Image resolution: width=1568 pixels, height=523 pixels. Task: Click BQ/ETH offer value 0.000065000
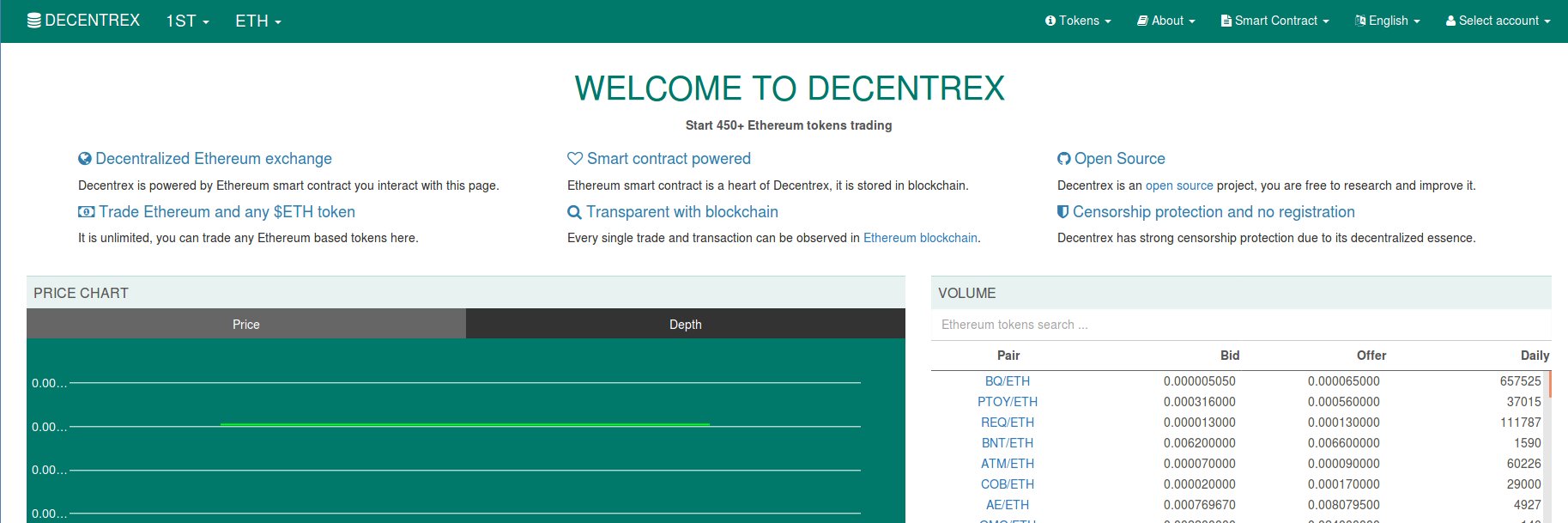point(1344,381)
